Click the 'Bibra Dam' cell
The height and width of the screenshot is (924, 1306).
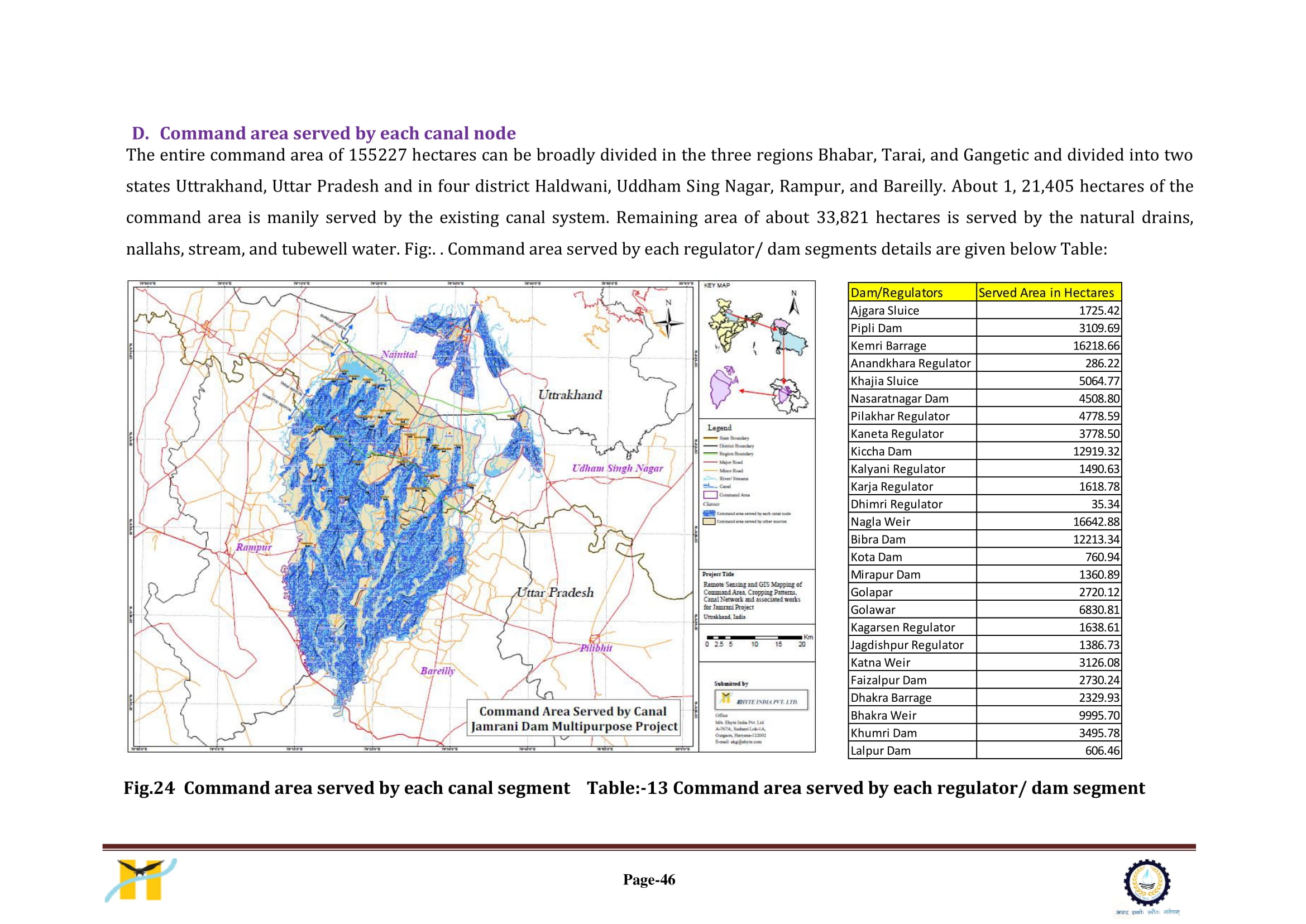tap(912, 539)
